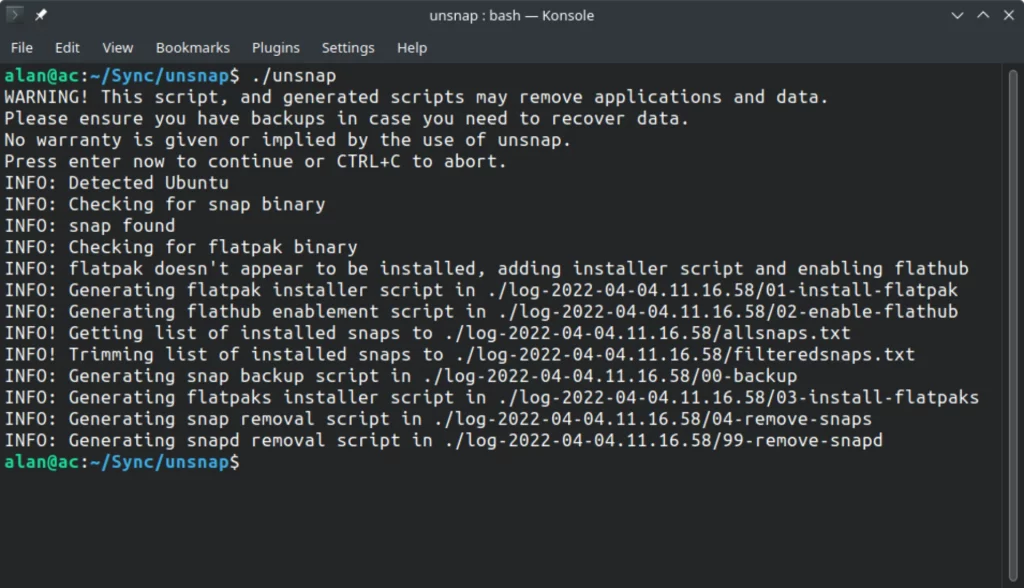
Task: Click the "unsnap : bash — Konsole" title bar
Action: point(511,15)
